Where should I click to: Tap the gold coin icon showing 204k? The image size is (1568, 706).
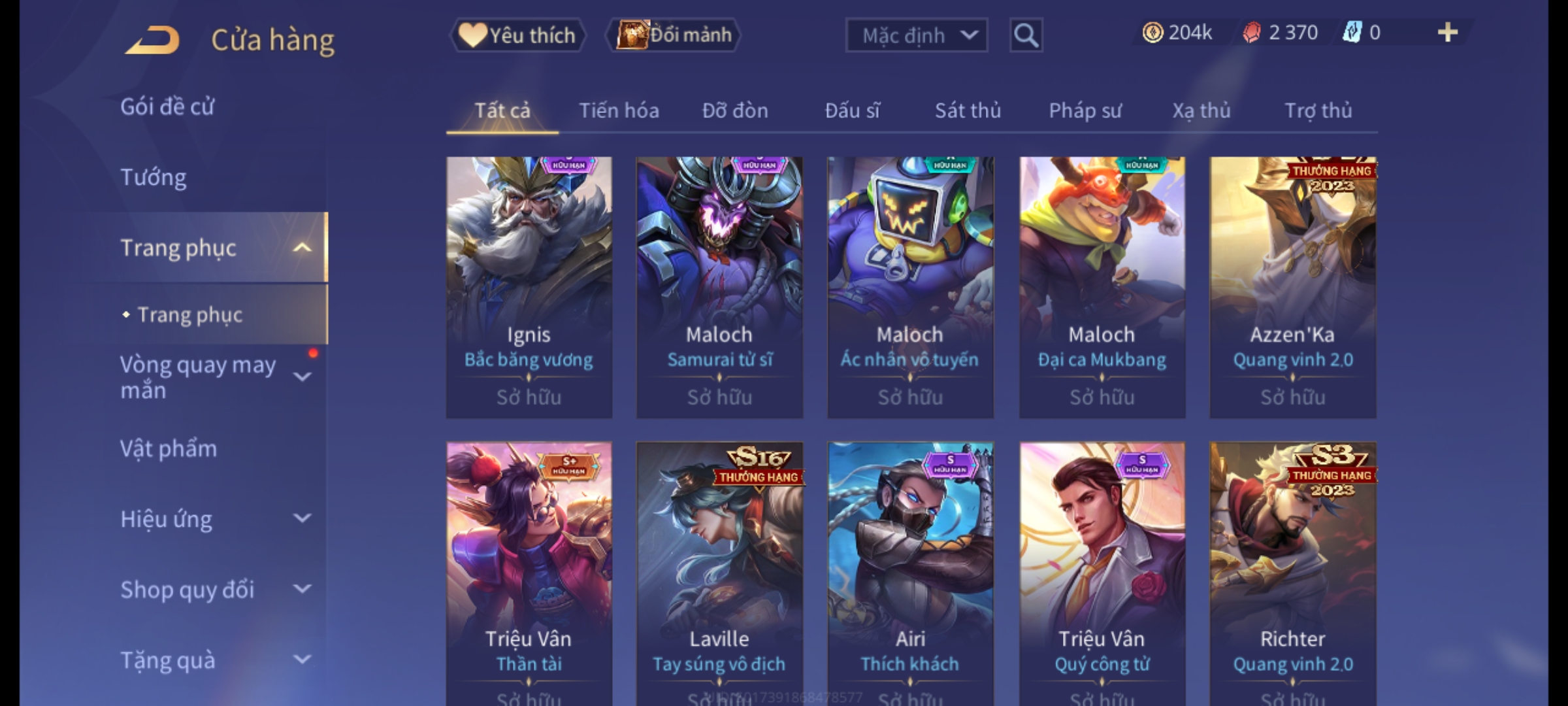point(1152,33)
